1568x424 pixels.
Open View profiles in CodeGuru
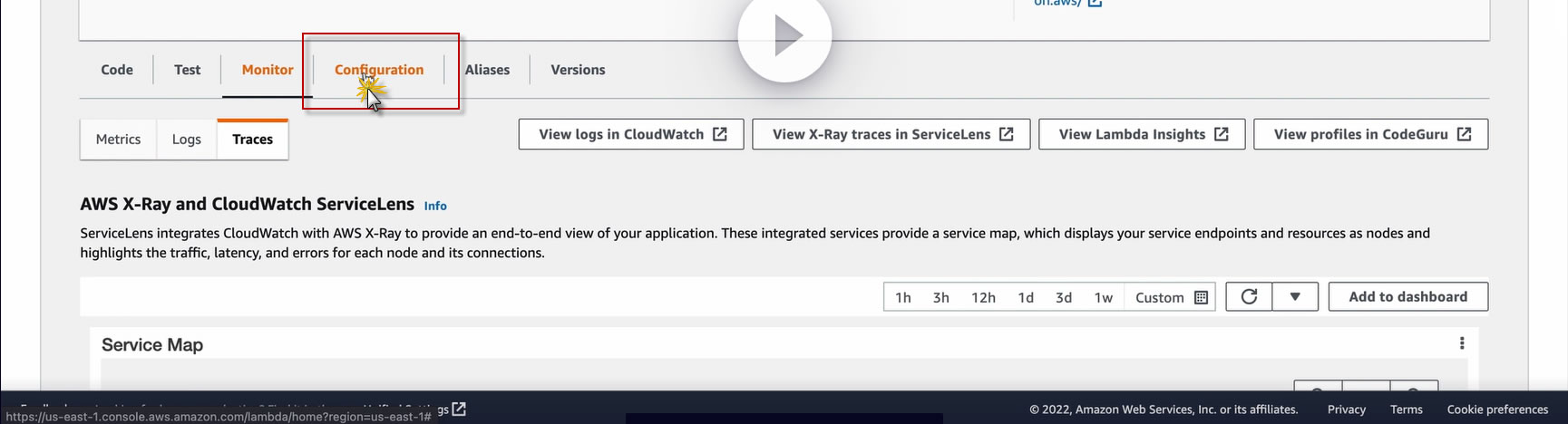(1370, 134)
